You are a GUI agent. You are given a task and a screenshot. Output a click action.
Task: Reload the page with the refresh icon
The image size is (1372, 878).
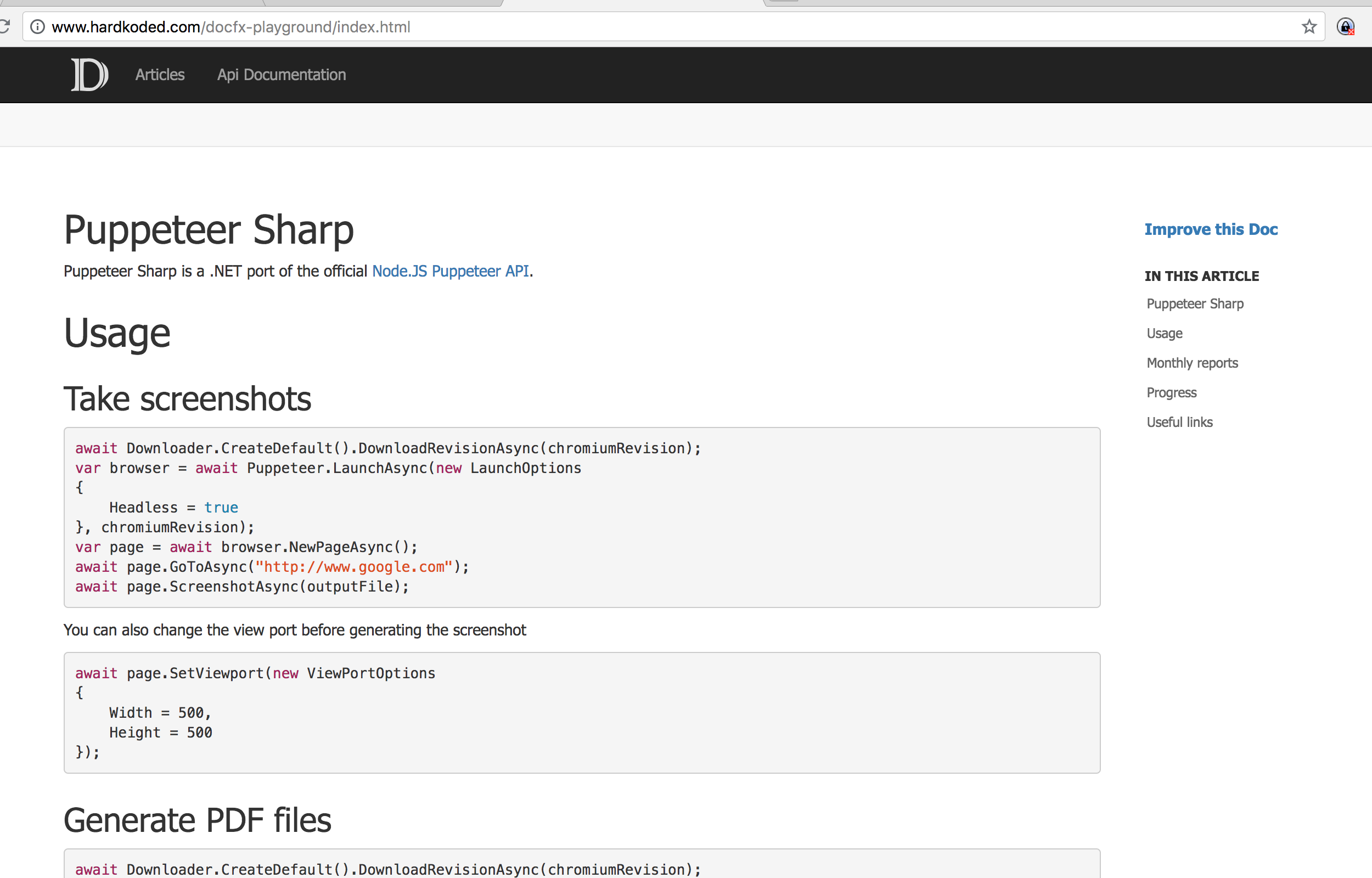pyautogui.click(x=4, y=27)
